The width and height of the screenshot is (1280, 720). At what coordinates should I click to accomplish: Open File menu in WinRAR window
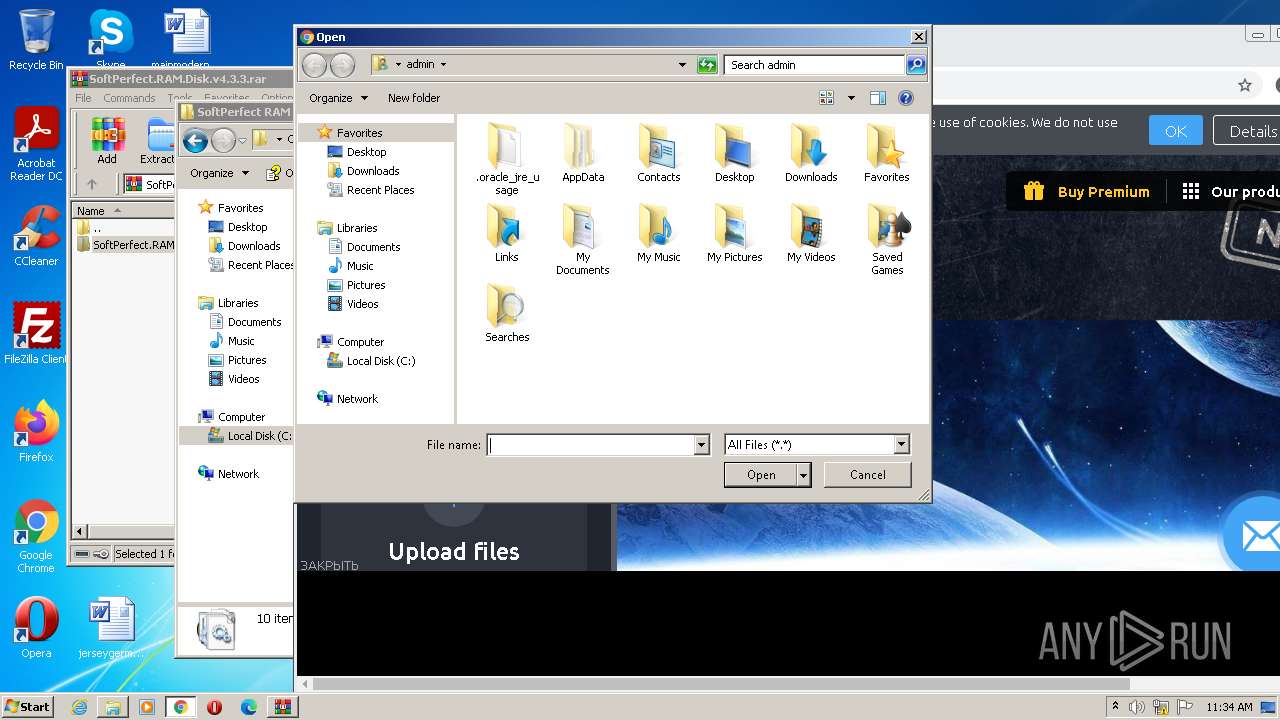point(83,98)
